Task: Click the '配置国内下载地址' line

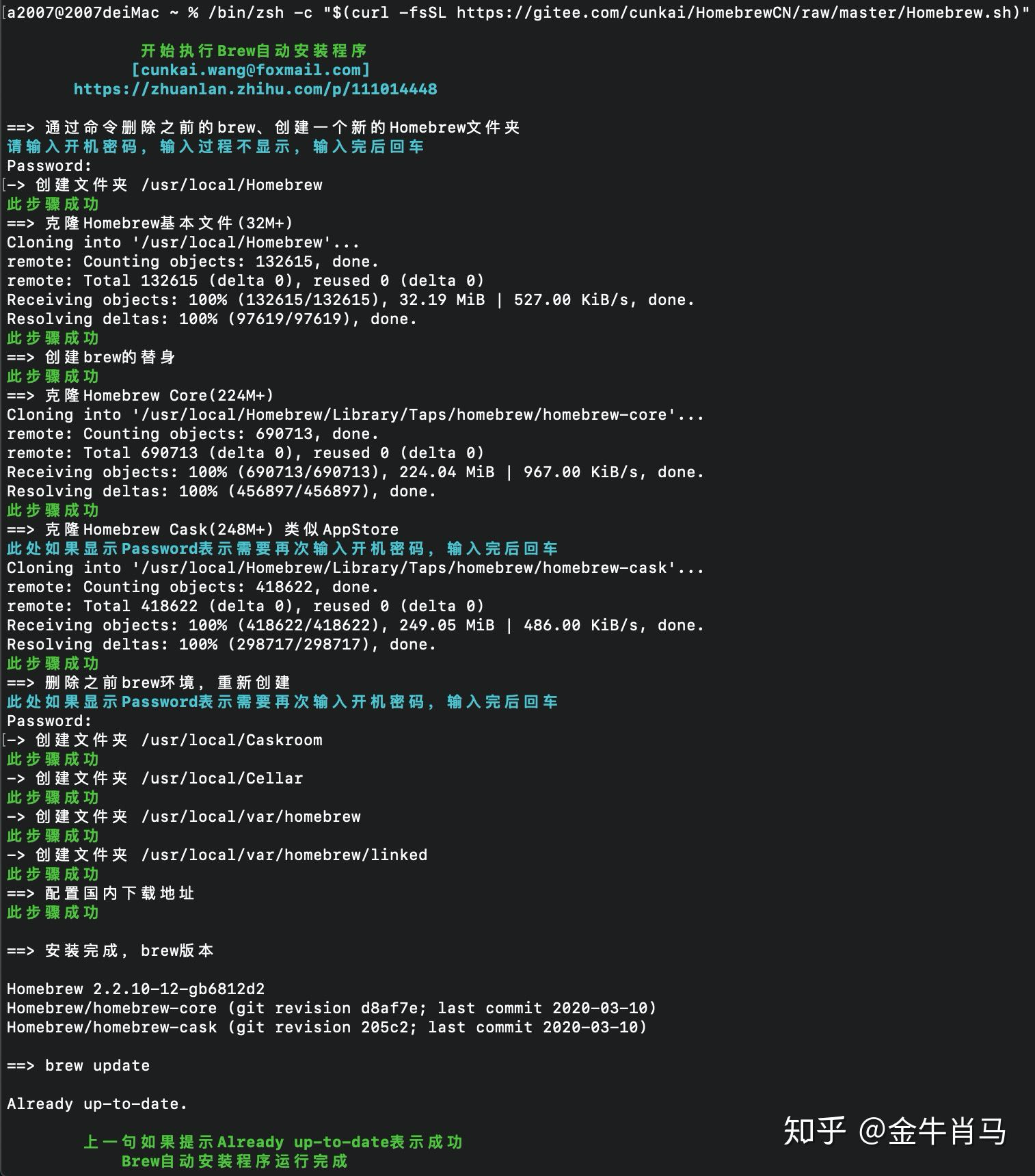Action: tap(100, 893)
